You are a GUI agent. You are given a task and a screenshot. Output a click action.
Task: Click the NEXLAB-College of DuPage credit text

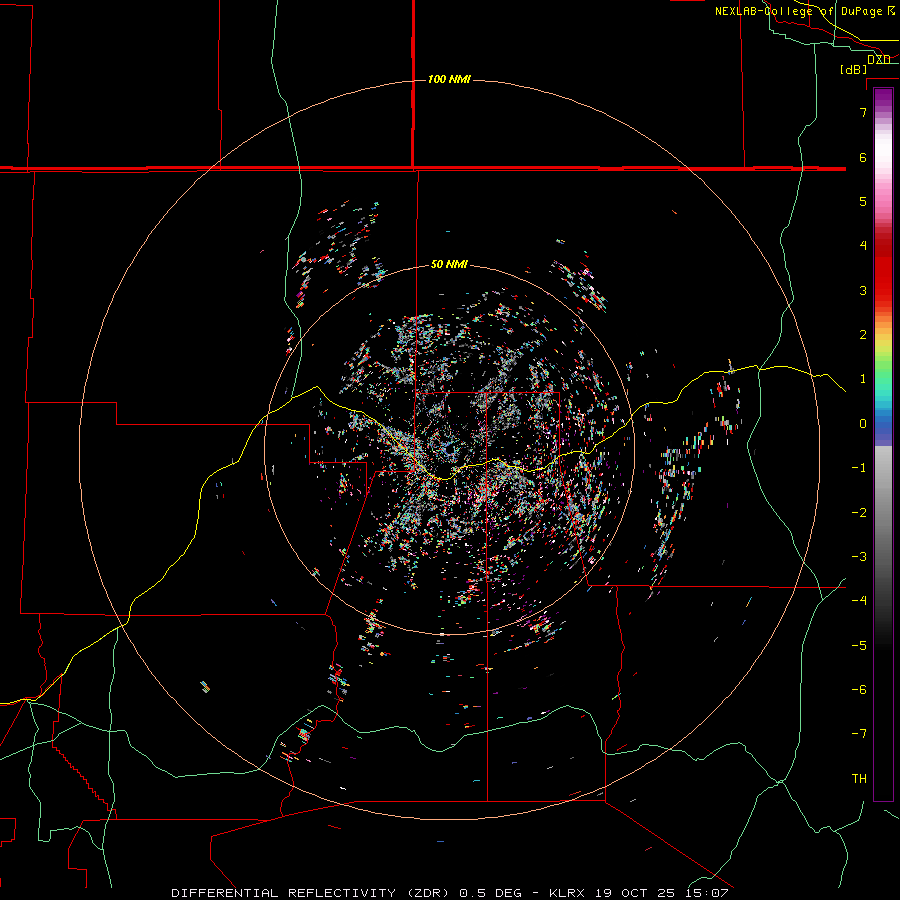804,11
